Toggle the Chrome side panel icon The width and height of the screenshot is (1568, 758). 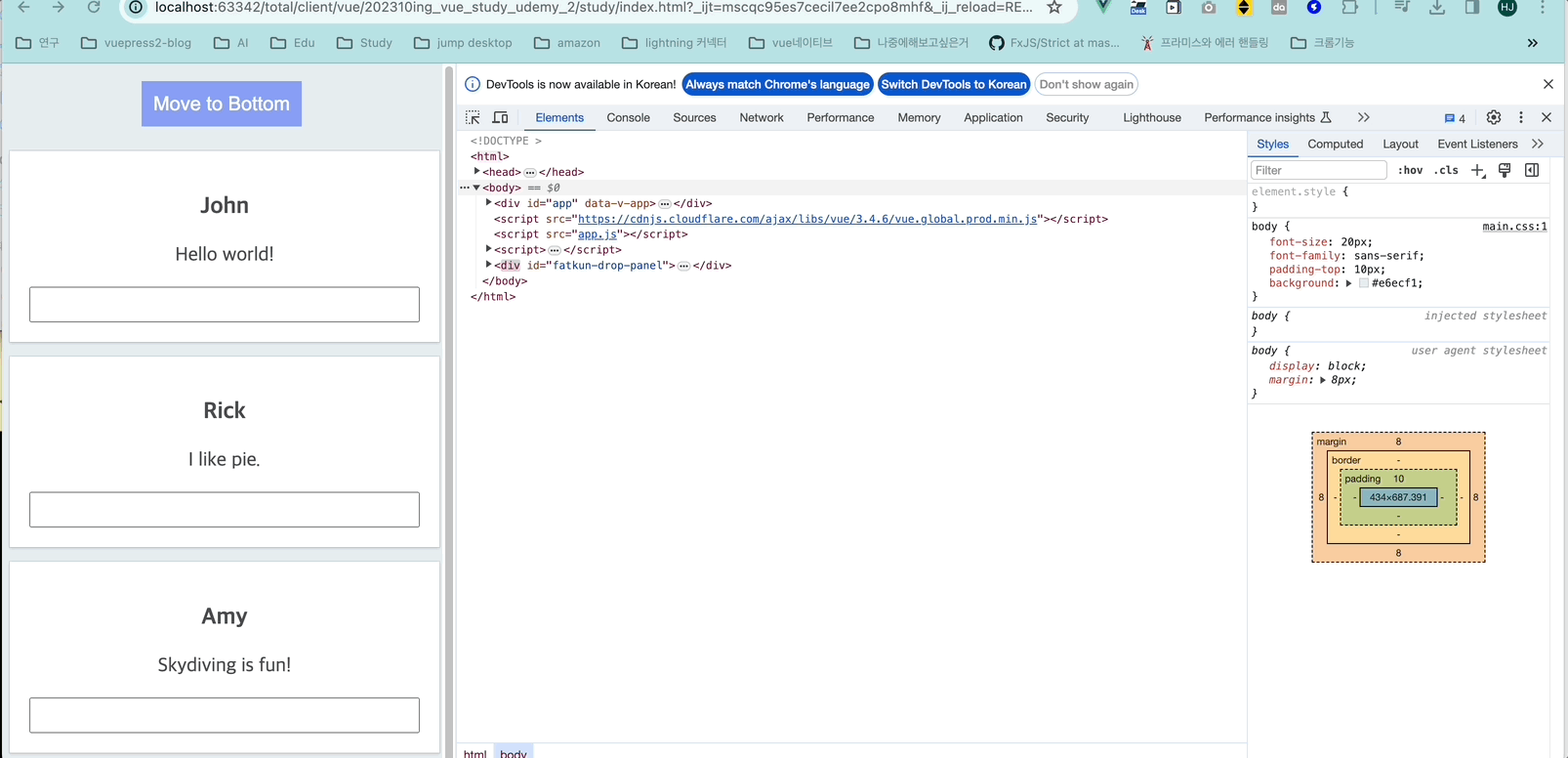pyautogui.click(x=1472, y=8)
